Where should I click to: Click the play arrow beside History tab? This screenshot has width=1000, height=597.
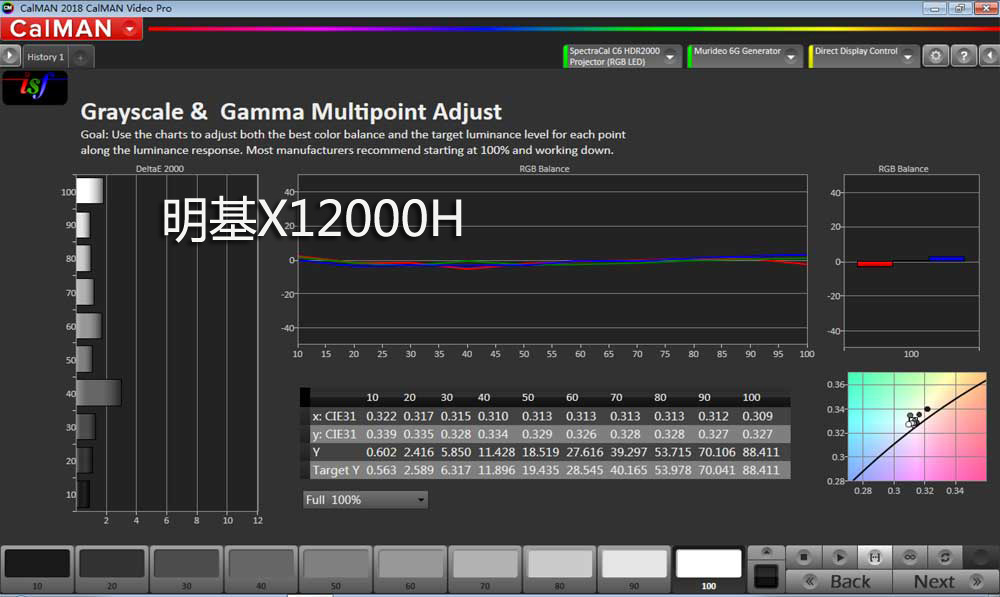click(10, 57)
